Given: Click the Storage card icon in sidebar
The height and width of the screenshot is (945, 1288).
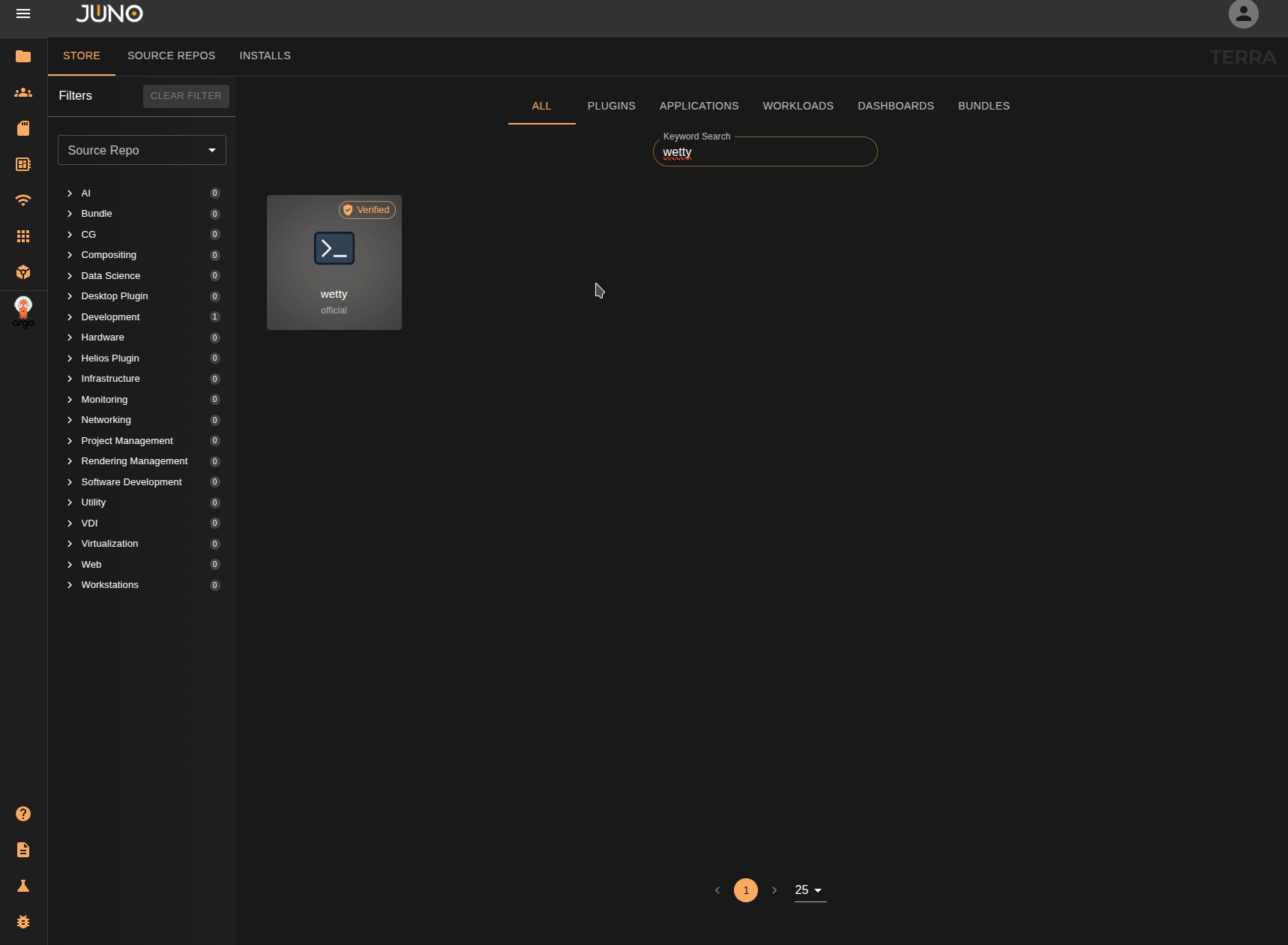Looking at the screenshot, I should pyautogui.click(x=23, y=128).
